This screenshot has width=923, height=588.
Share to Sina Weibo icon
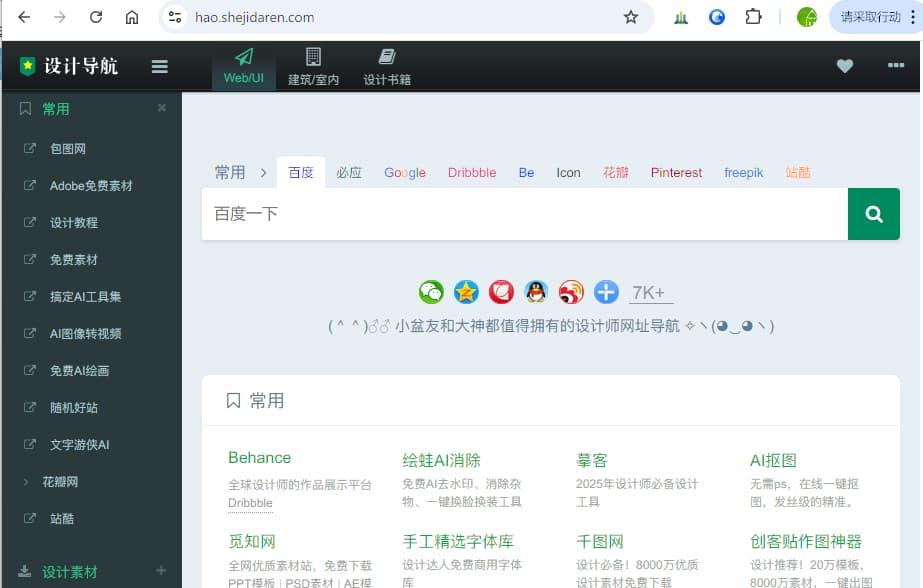[571, 292]
